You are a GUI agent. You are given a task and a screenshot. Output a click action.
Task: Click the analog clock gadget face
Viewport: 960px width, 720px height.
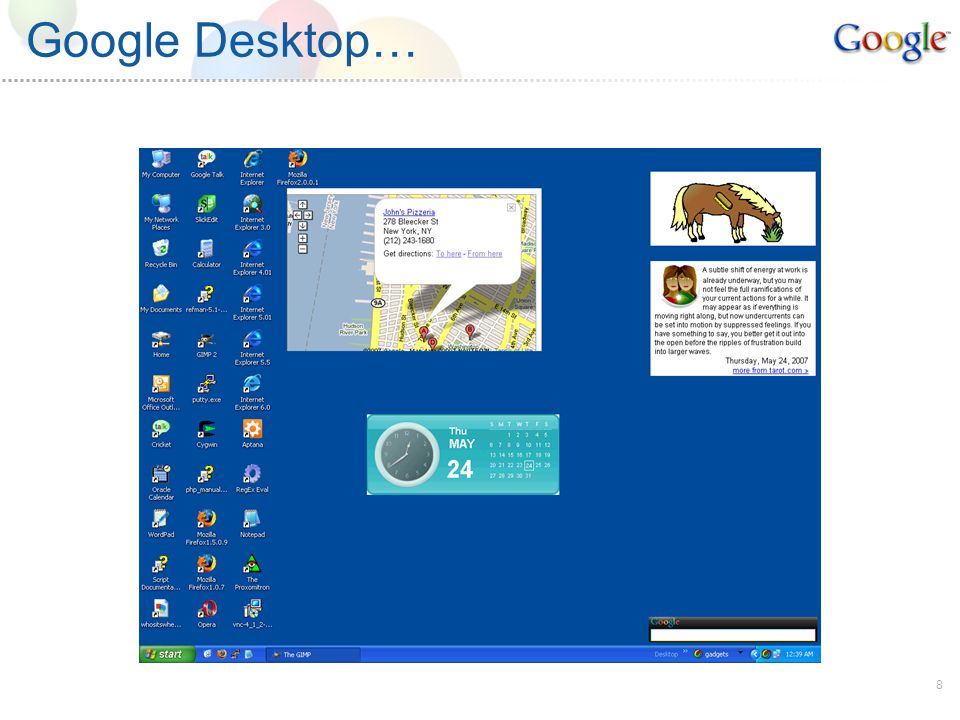(x=407, y=454)
